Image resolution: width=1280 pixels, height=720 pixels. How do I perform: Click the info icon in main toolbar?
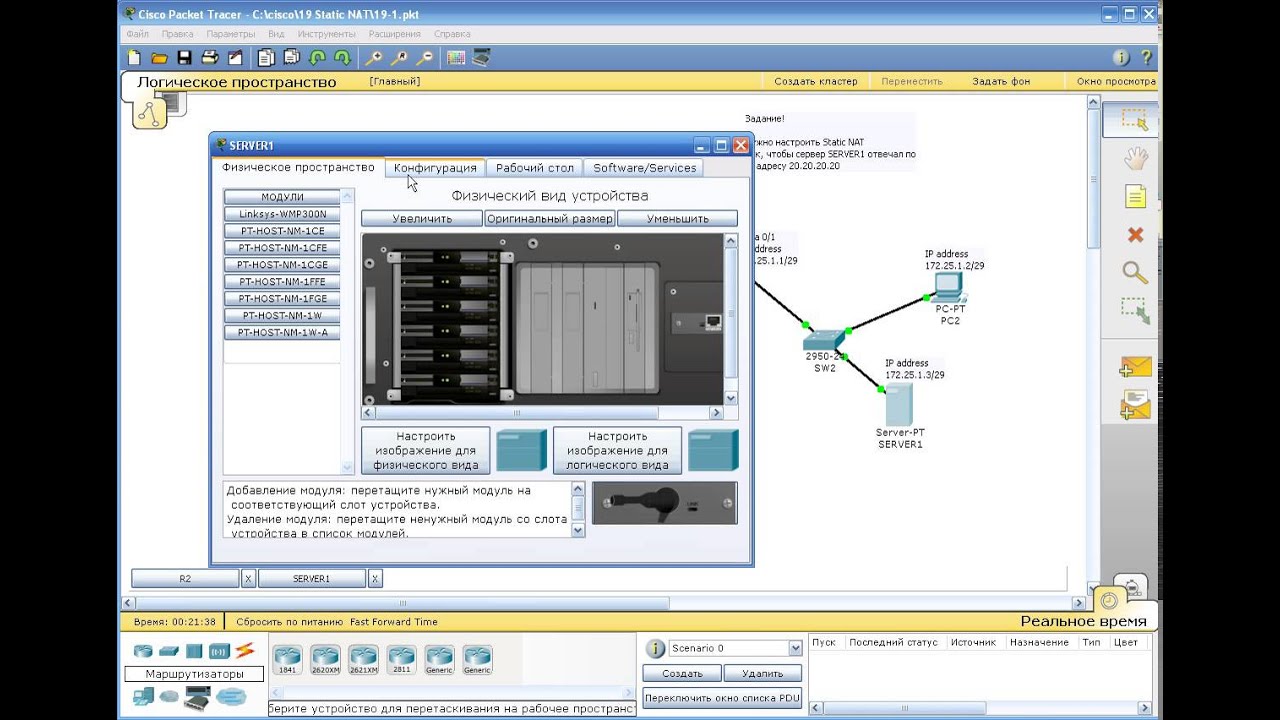1121,58
